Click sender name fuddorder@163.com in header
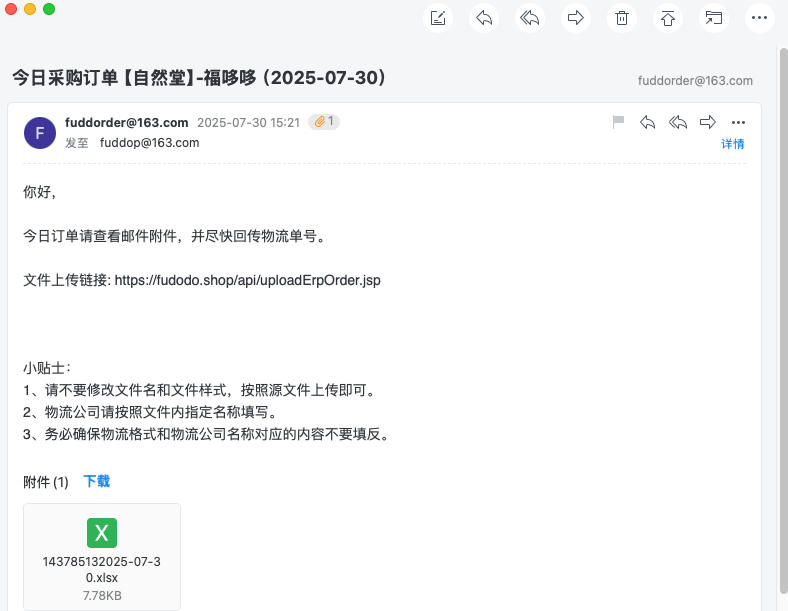788x611 pixels. [x=126, y=122]
